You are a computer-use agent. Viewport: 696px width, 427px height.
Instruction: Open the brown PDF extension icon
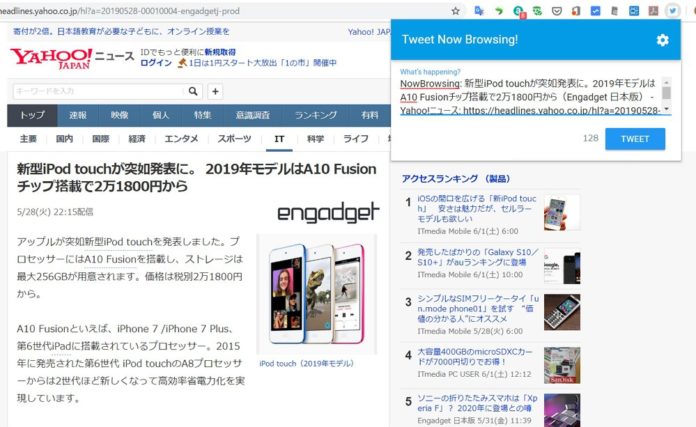click(x=653, y=11)
